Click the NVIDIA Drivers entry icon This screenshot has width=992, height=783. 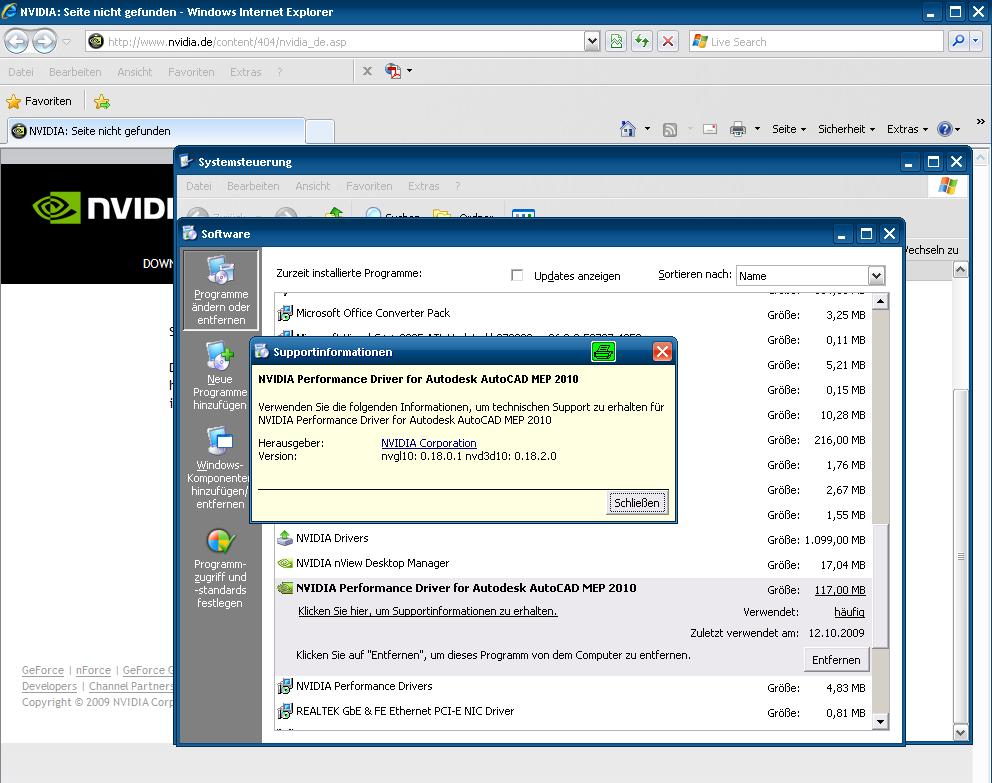click(x=285, y=538)
